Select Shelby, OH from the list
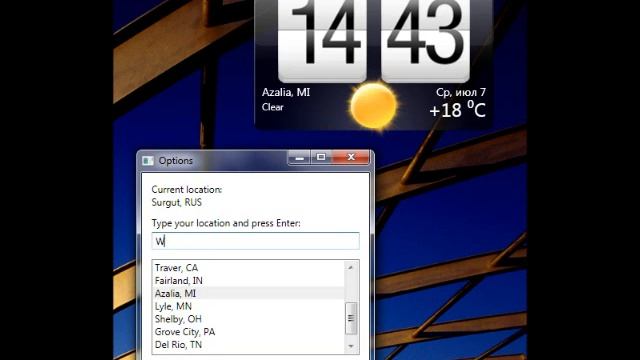Image resolution: width=640 pixels, height=360 pixels. coord(248,319)
